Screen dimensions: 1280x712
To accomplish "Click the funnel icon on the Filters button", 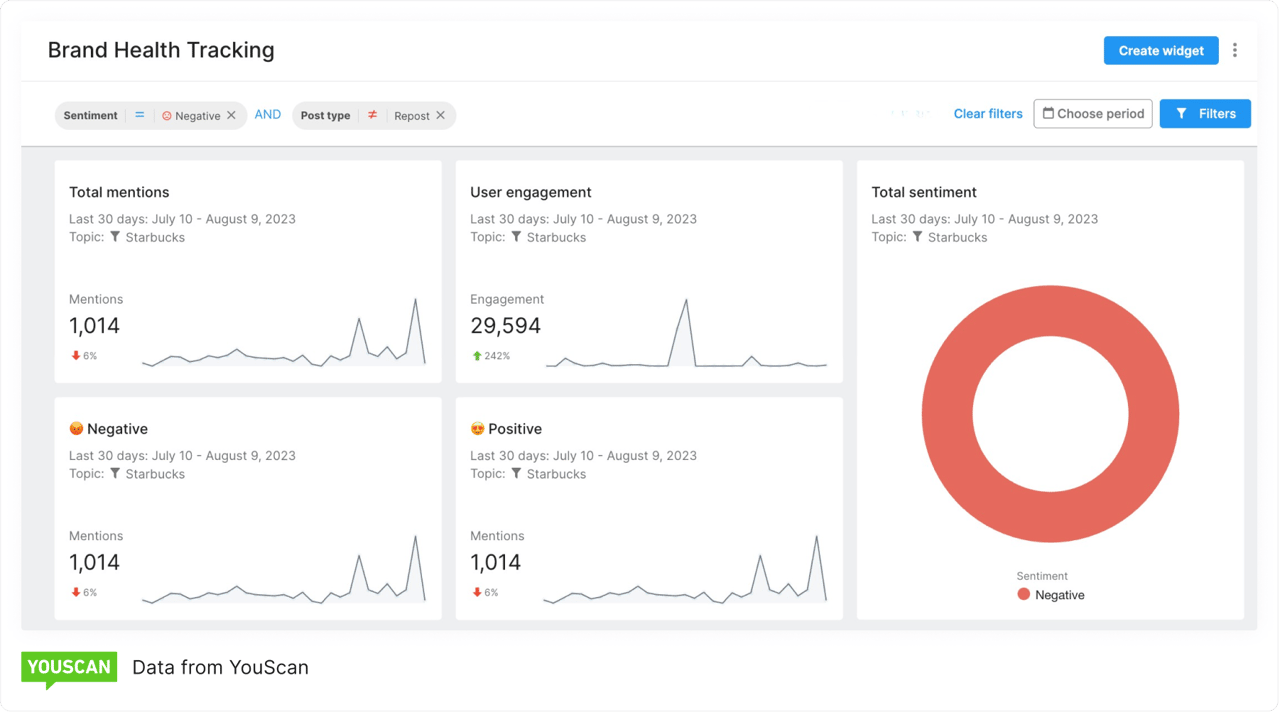I will pos(1181,113).
